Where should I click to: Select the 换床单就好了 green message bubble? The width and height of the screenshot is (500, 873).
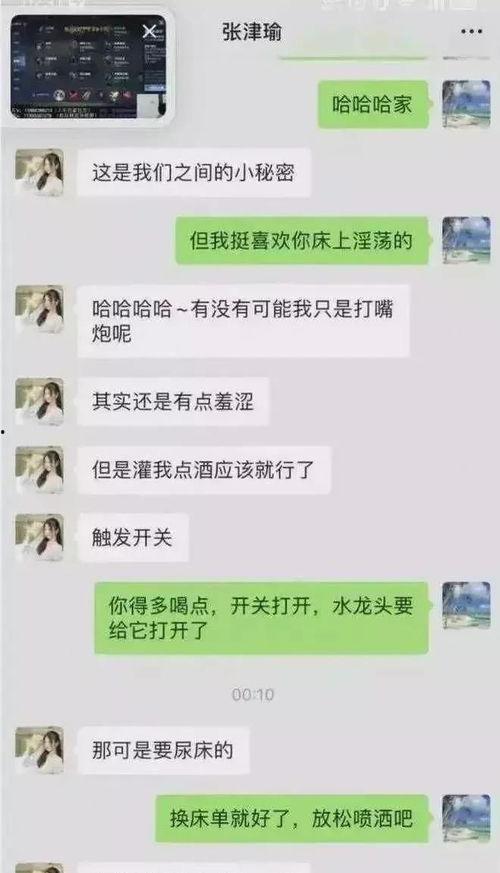(292, 818)
